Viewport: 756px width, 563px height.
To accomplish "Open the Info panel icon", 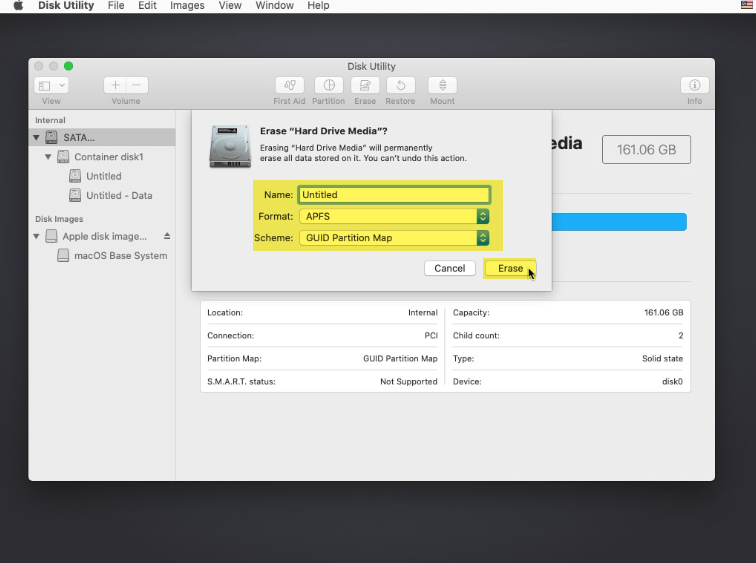I will [x=694, y=85].
